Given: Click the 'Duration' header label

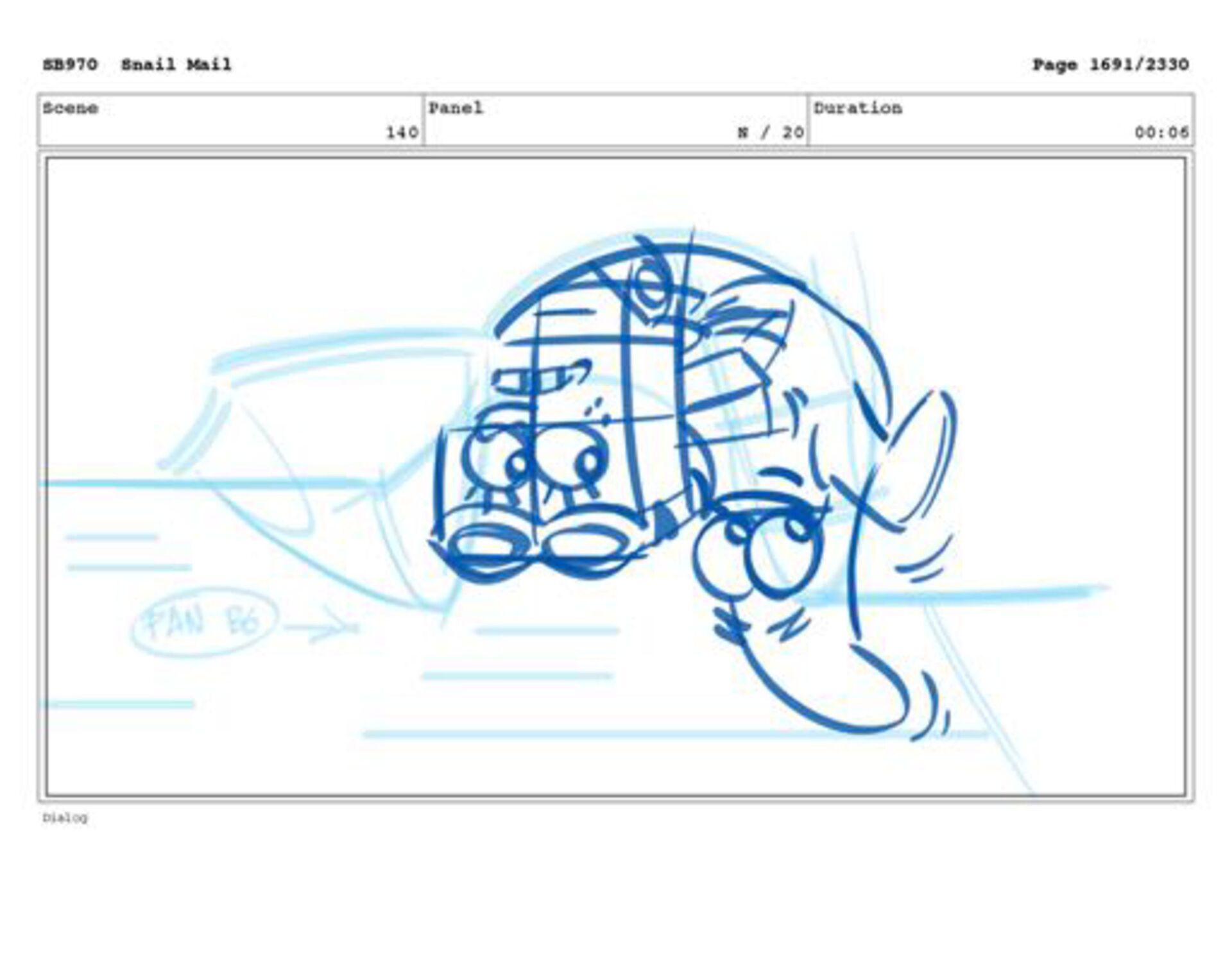Looking at the screenshot, I should point(858,108).
